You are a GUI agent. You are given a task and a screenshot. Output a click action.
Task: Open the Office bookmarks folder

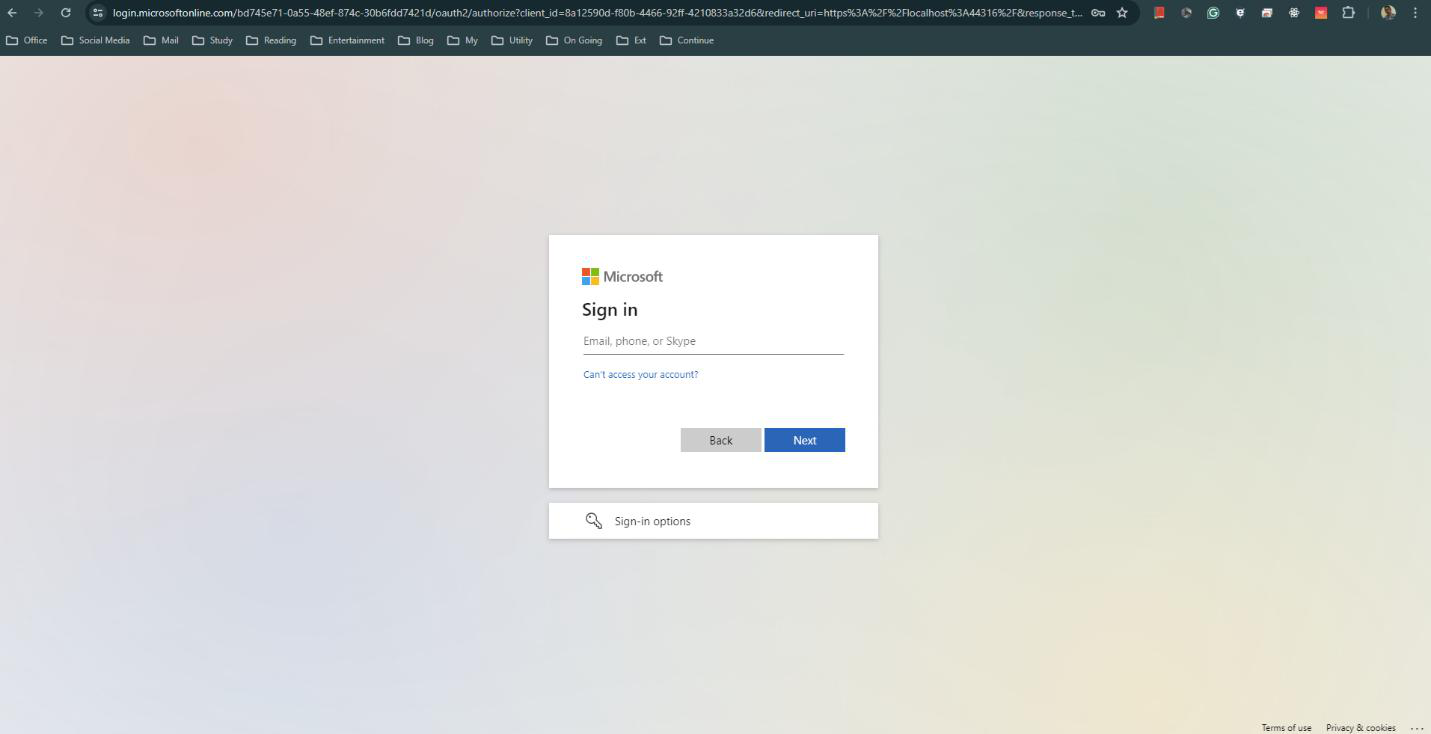pyautogui.click(x=27, y=41)
